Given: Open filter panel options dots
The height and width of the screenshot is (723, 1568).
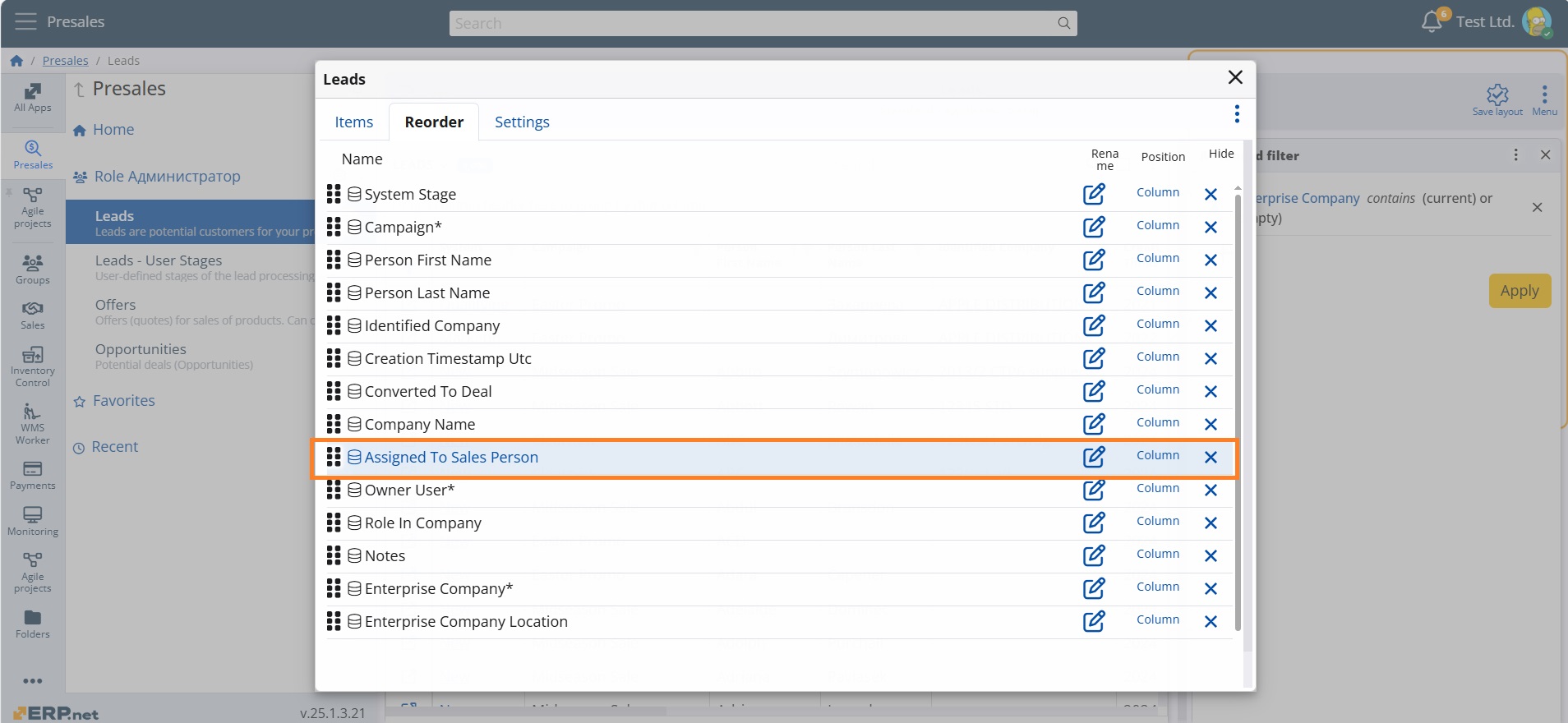Looking at the screenshot, I should click(x=1516, y=155).
